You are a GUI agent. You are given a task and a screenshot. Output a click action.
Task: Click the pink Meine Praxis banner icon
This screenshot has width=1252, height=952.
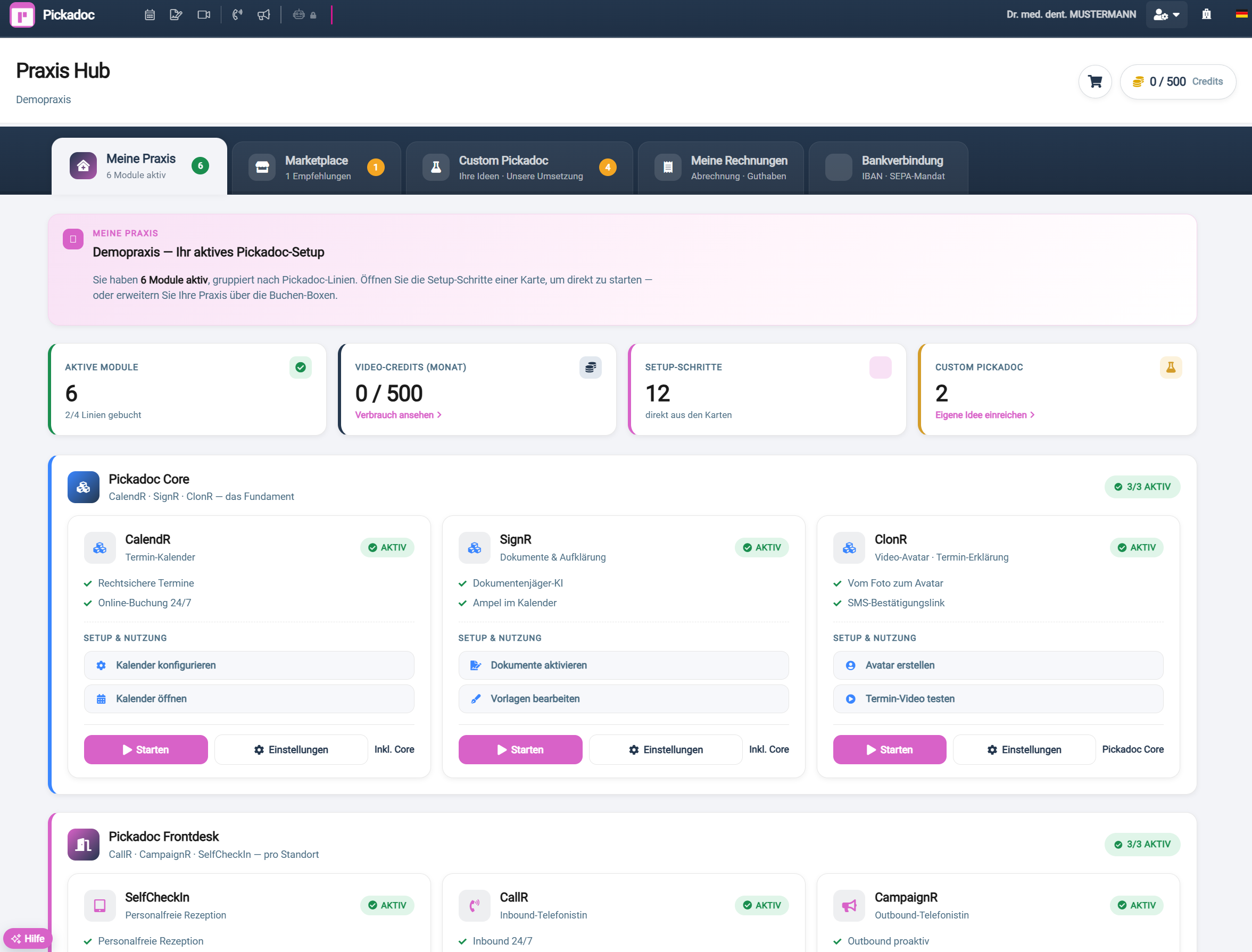pyautogui.click(x=73, y=239)
